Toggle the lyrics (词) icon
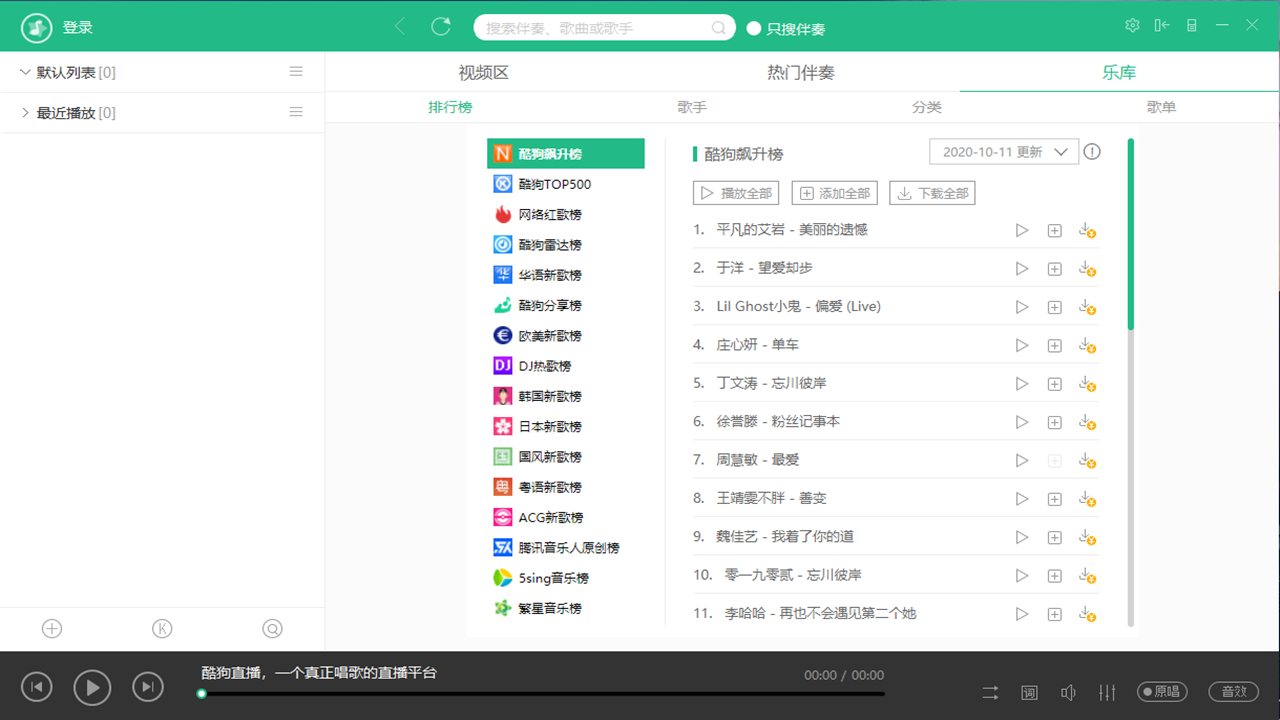Image resolution: width=1280 pixels, height=720 pixels. 1029,692
